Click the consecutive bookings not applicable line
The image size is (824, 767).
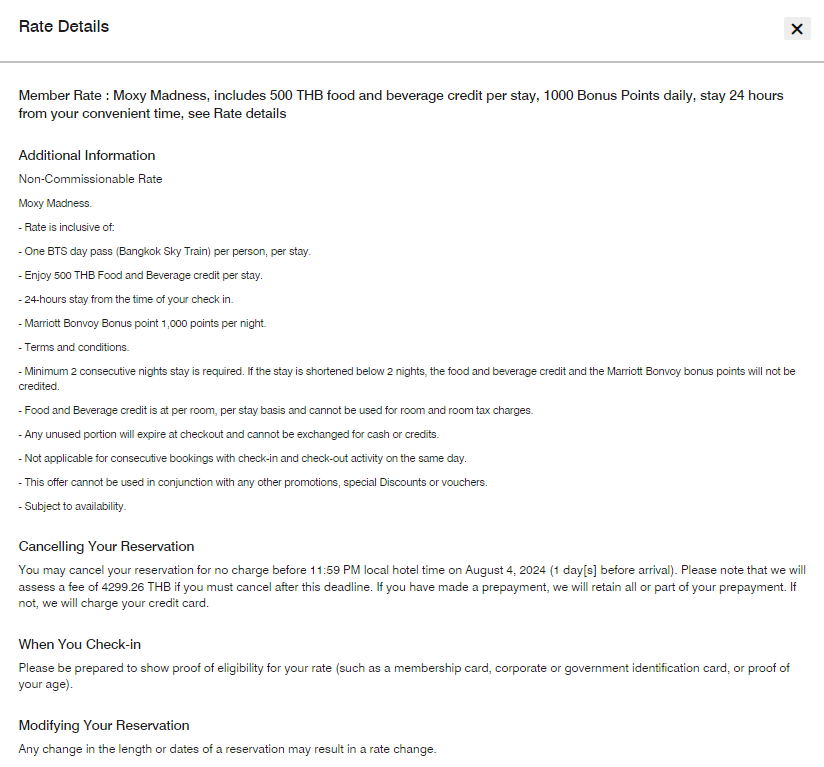(243, 458)
